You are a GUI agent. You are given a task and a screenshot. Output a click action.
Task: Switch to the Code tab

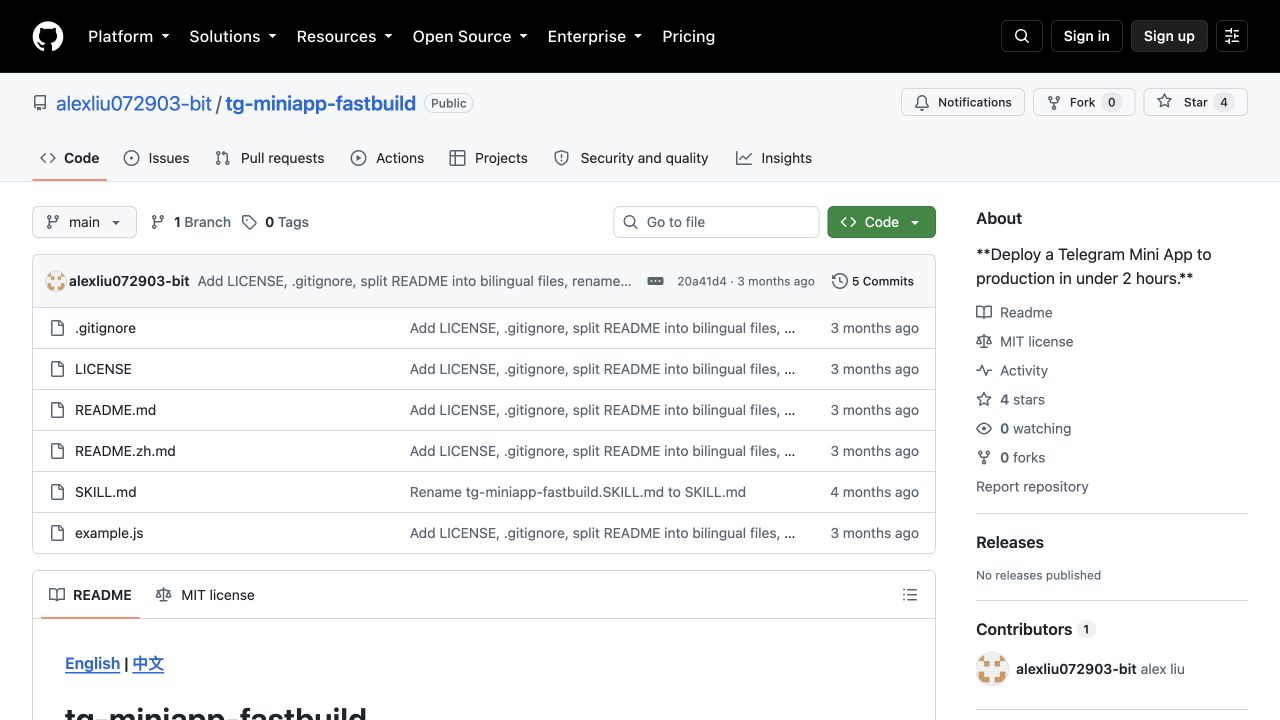[x=70, y=158]
